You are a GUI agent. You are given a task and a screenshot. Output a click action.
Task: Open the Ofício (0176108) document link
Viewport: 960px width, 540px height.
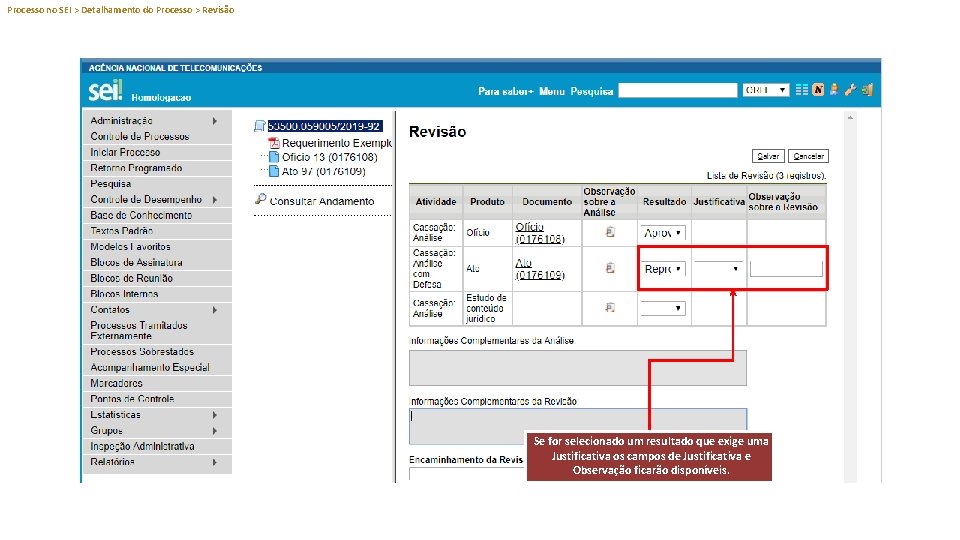[539, 233]
